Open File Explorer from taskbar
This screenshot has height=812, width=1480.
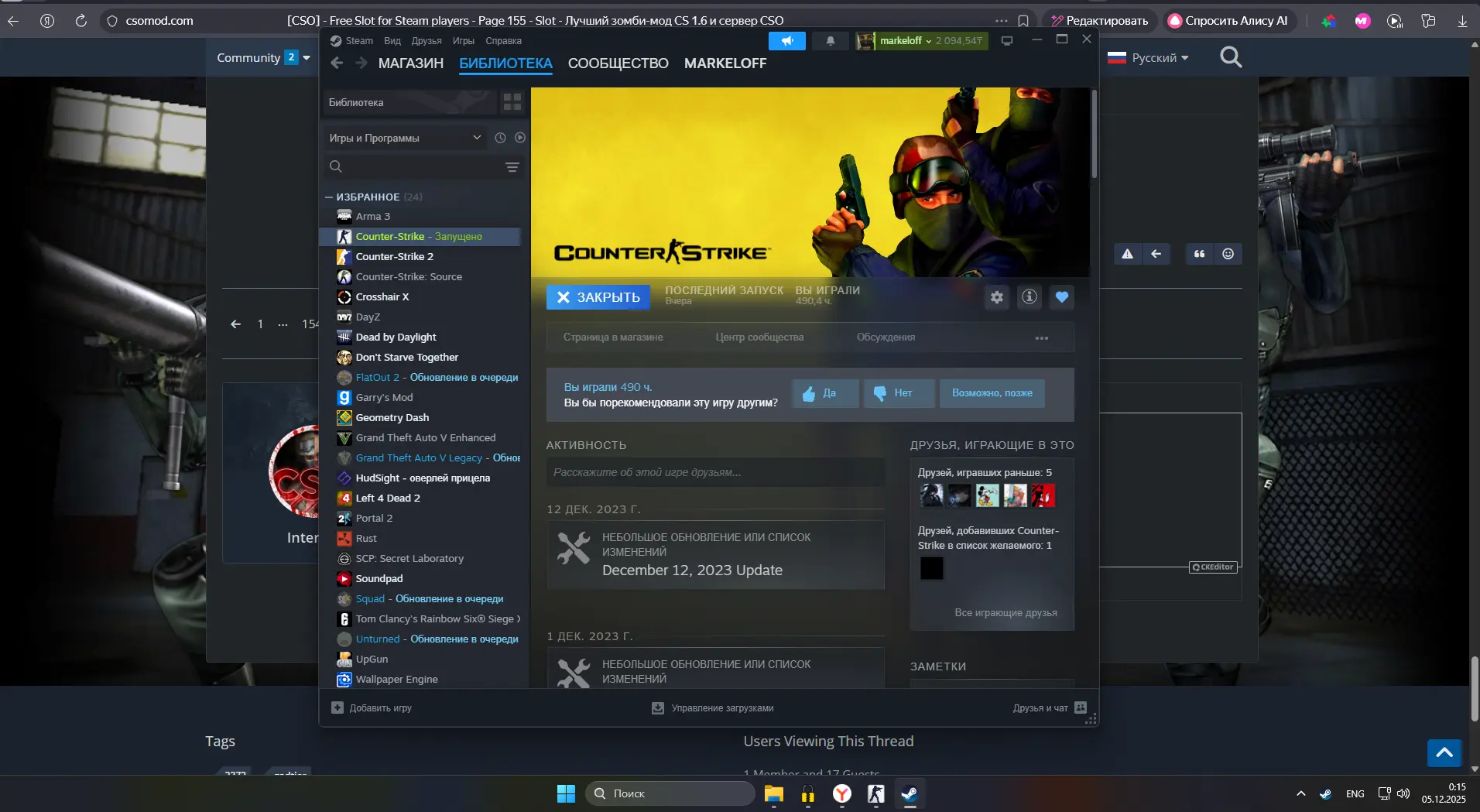(x=773, y=793)
